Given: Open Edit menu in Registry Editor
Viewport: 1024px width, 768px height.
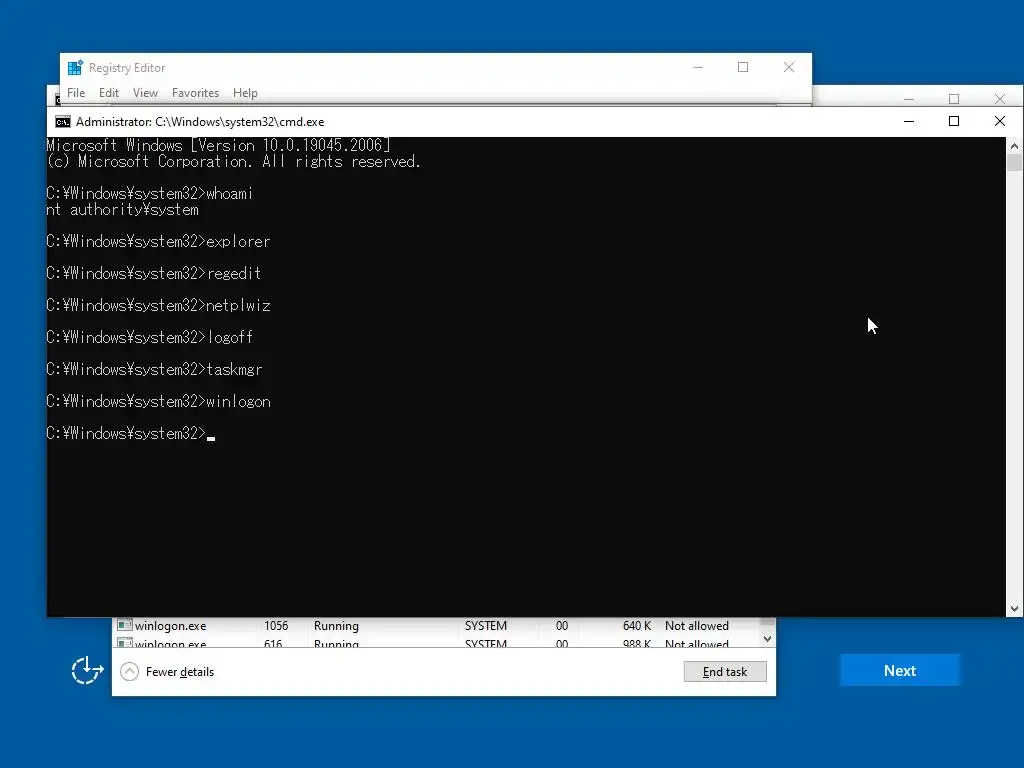Looking at the screenshot, I should (108, 93).
